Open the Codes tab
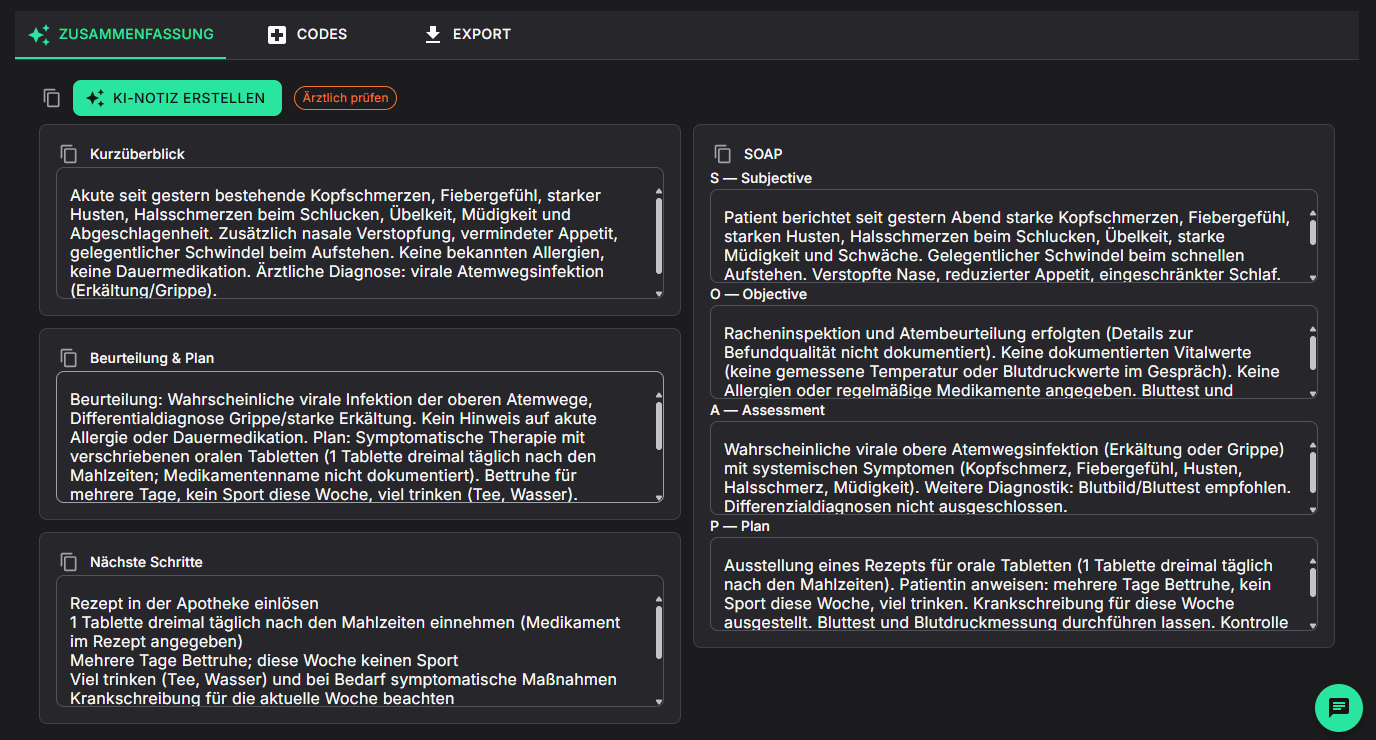This screenshot has width=1376, height=740. click(x=308, y=34)
